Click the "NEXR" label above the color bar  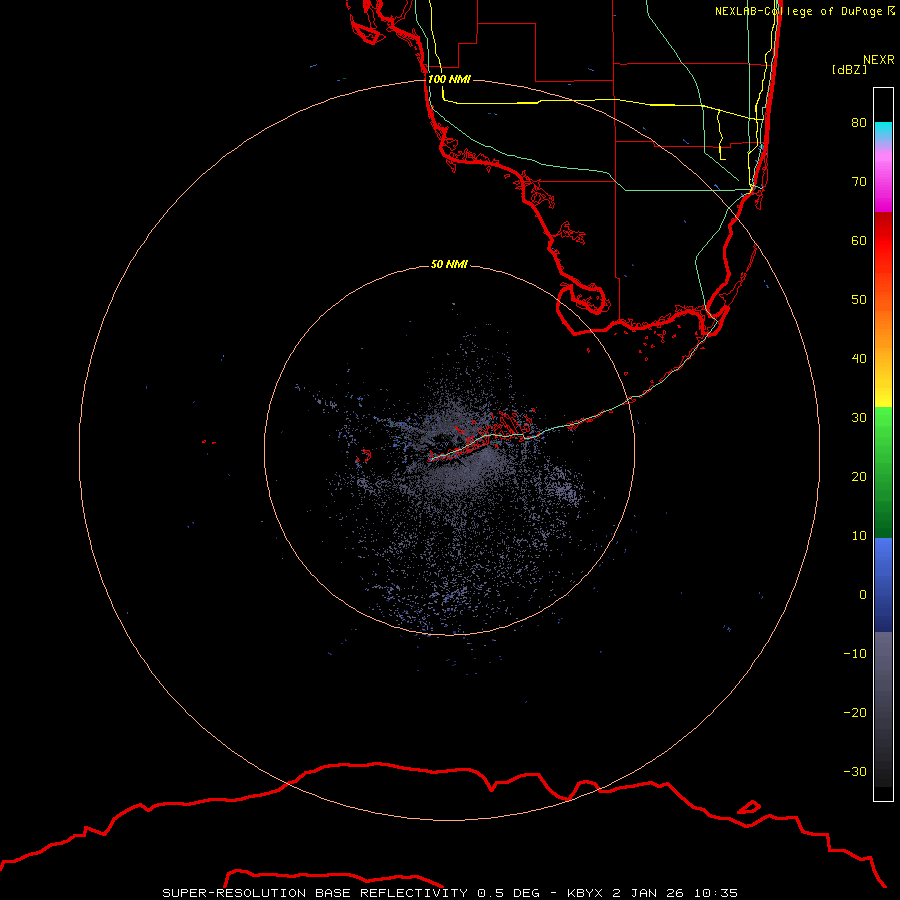coord(879,60)
